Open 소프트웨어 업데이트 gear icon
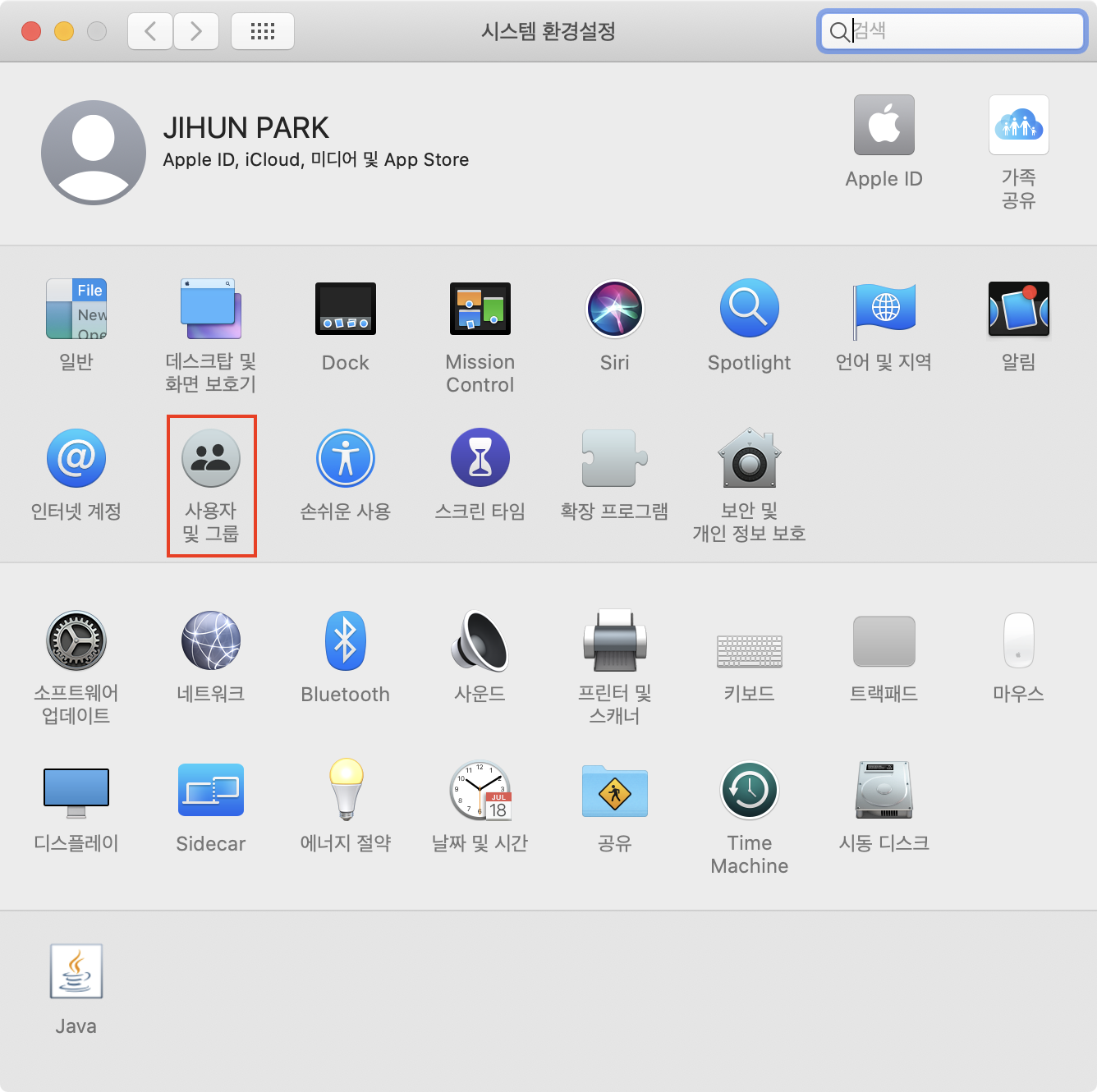The height and width of the screenshot is (1092, 1097). tap(76, 640)
